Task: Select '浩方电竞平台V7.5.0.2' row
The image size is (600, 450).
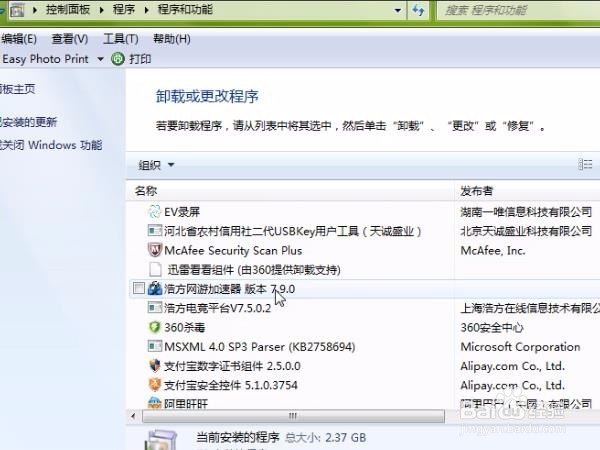Action: pyautogui.click(x=217, y=308)
